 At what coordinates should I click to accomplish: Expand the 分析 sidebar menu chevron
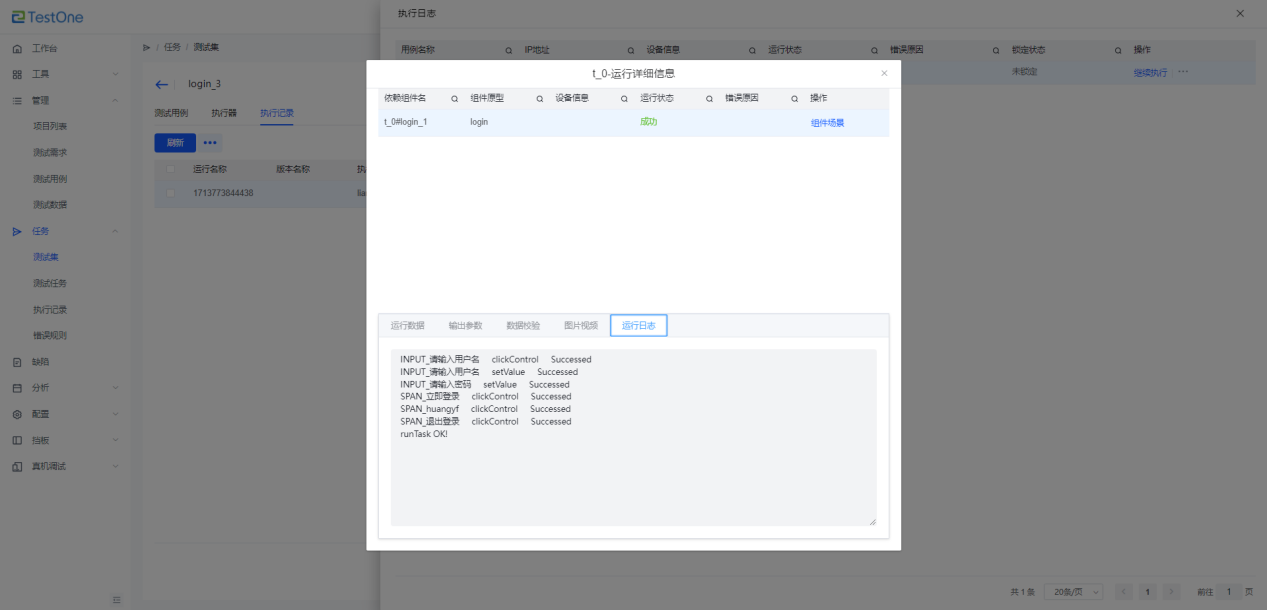(116, 388)
